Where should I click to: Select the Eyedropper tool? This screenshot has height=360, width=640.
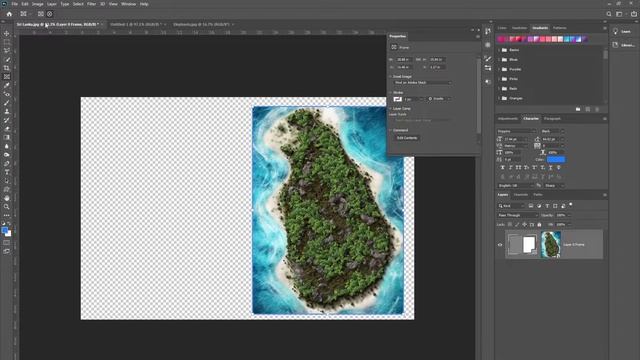click(x=7, y=85)
